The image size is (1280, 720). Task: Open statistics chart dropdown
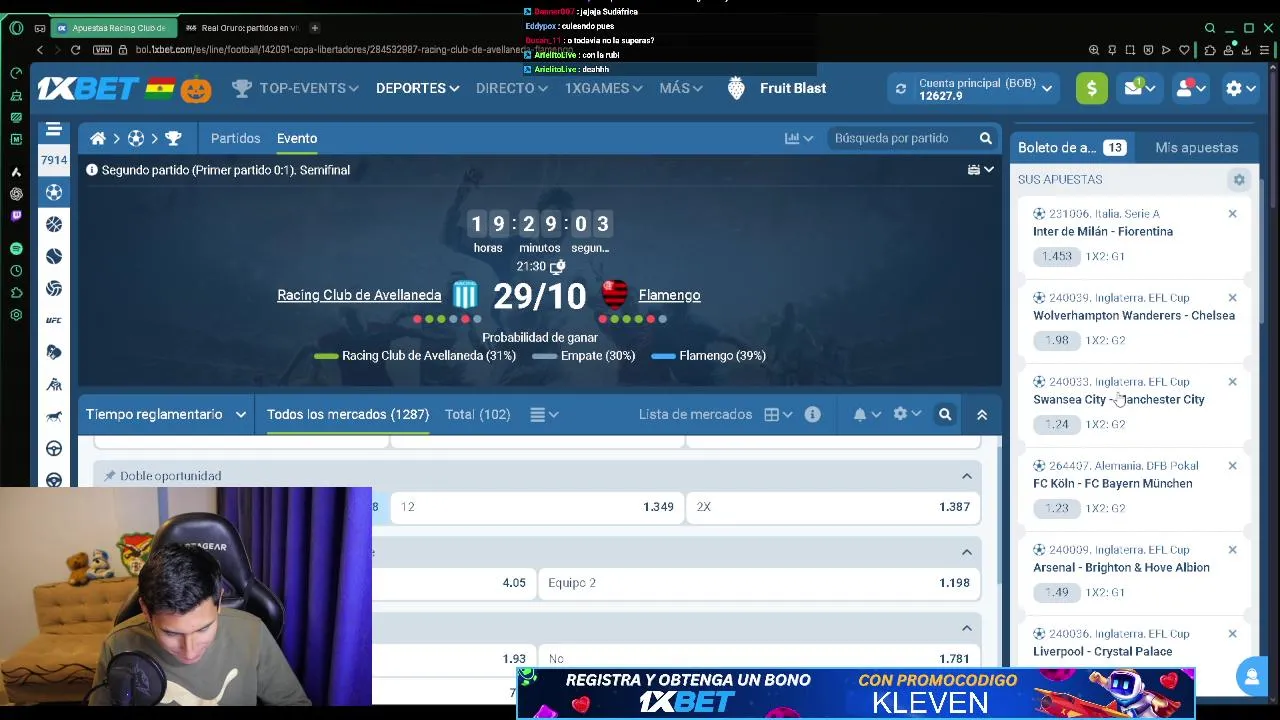[799, 138]
